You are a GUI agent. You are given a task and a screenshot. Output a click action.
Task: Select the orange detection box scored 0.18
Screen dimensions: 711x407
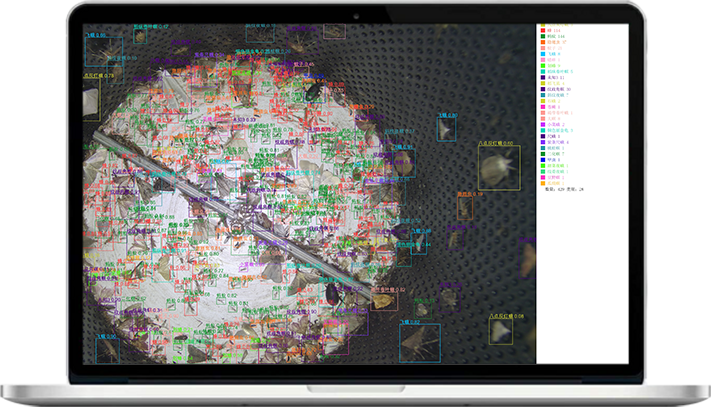click(464, 207)
